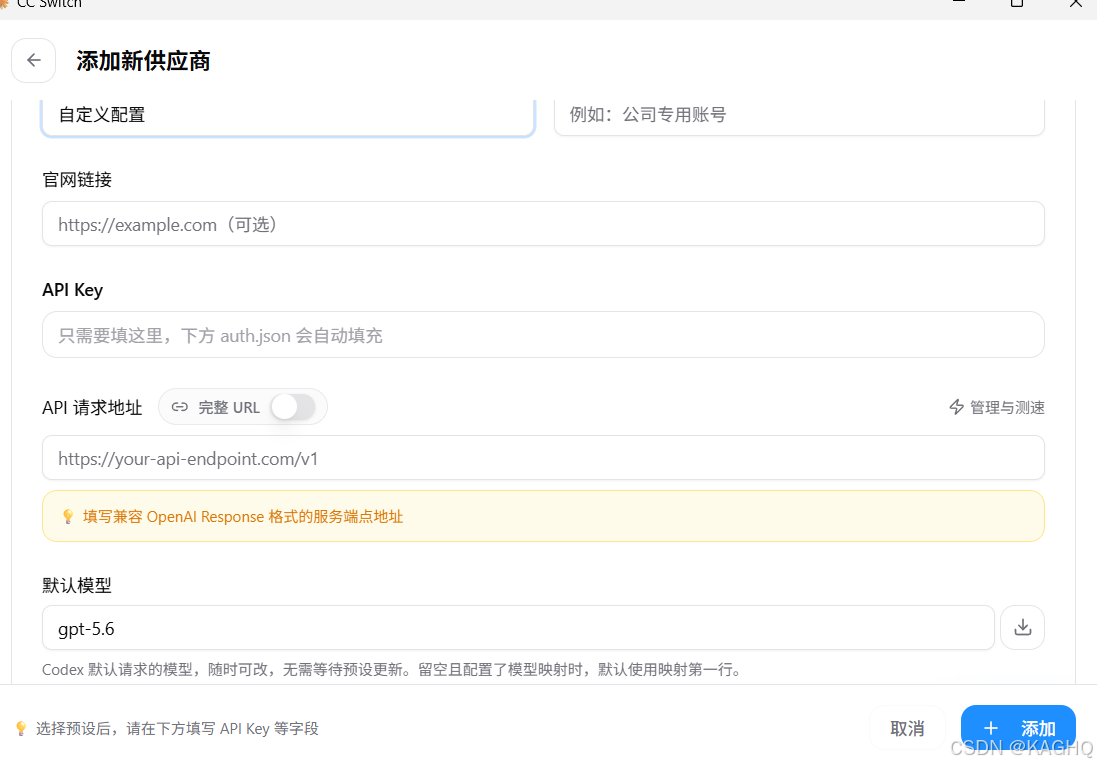Click the 填写兼容 OpenAI Response hint text

coord(243,517)
